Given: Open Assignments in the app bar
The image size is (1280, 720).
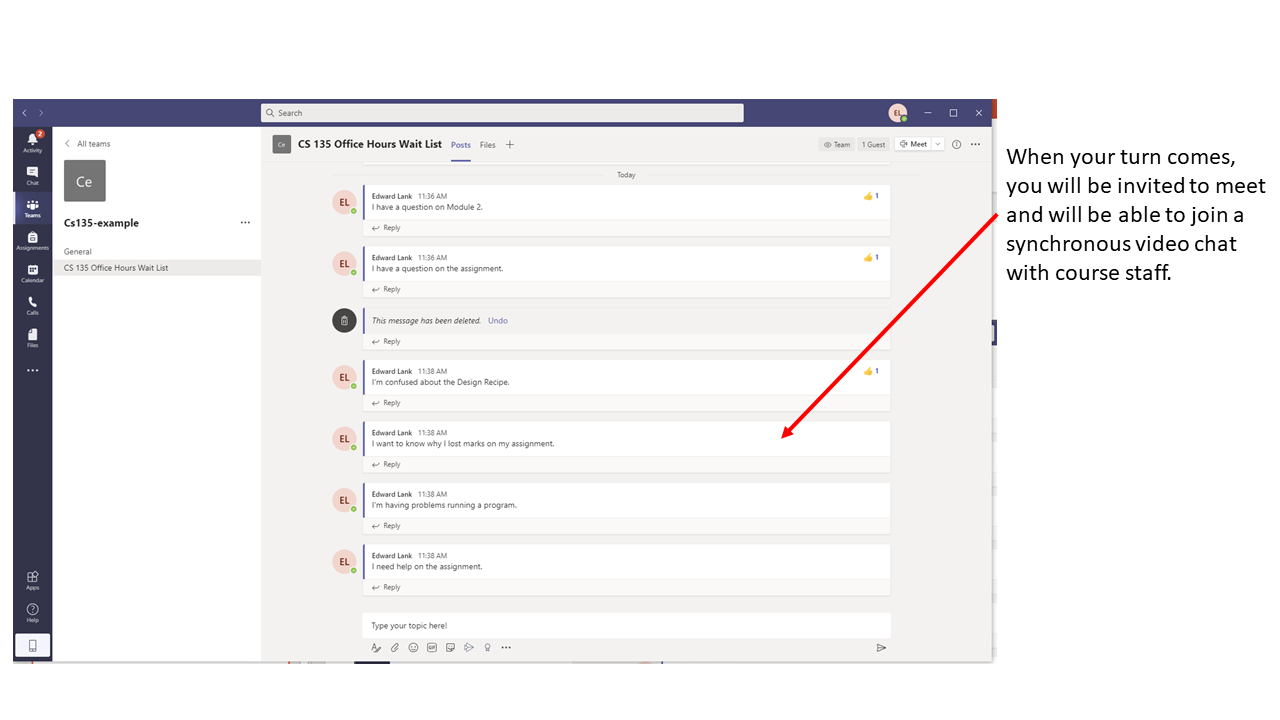Looking at the screenshot, I should pyautogui.click(x=32, y=240).
